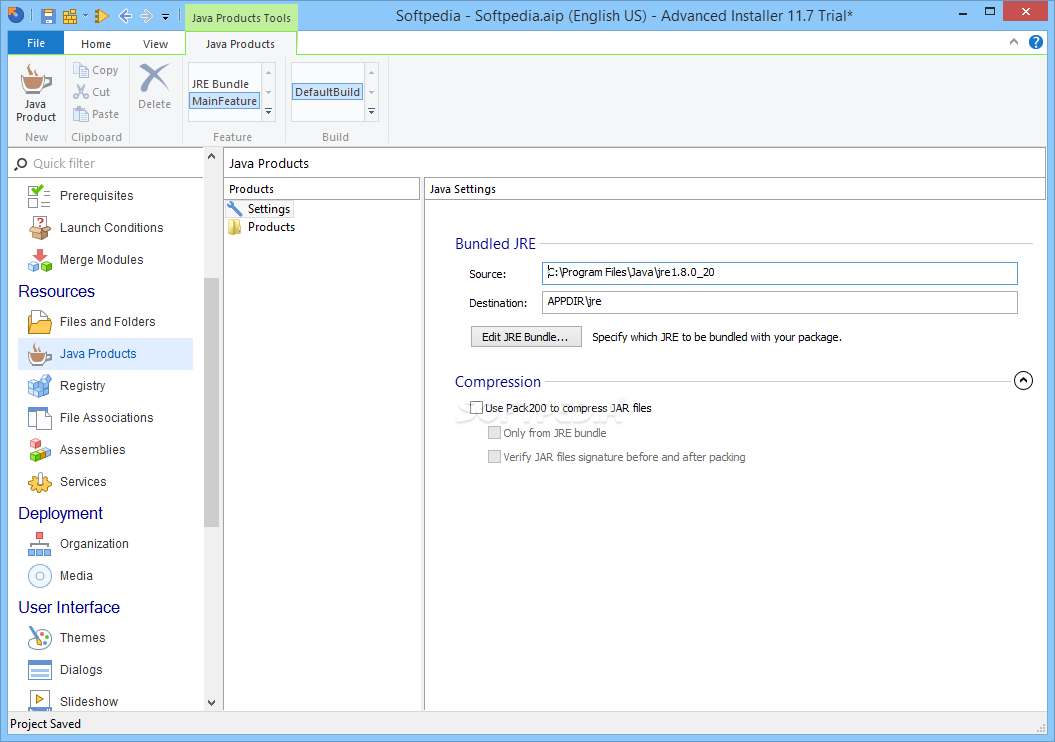Click the application logo icon in title bar
The height and width of the screenshot is (742, 1055).
[x=15, y=15]
